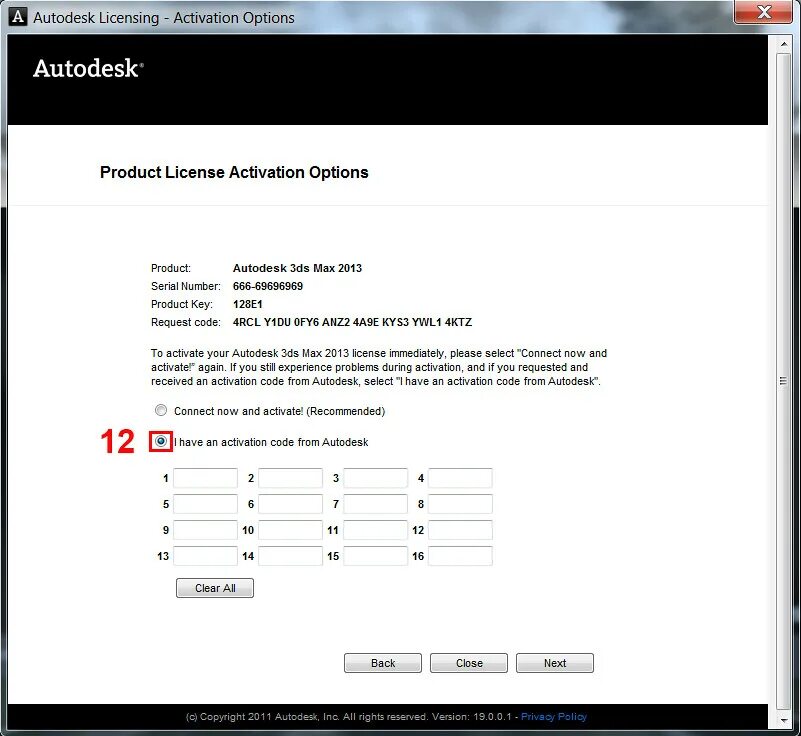The image size is (801, 736).
Task: Click the Clear All button
Action: click(x=215, y=588)
